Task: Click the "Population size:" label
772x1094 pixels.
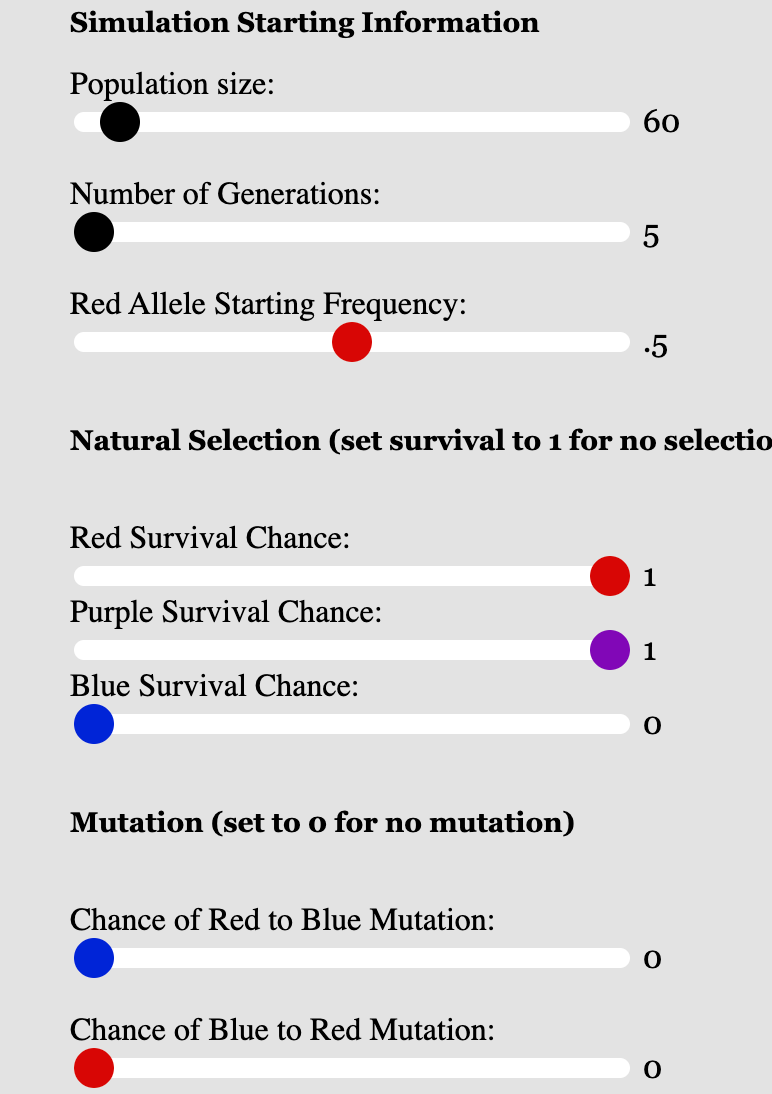Action: [x=172, y=84]
